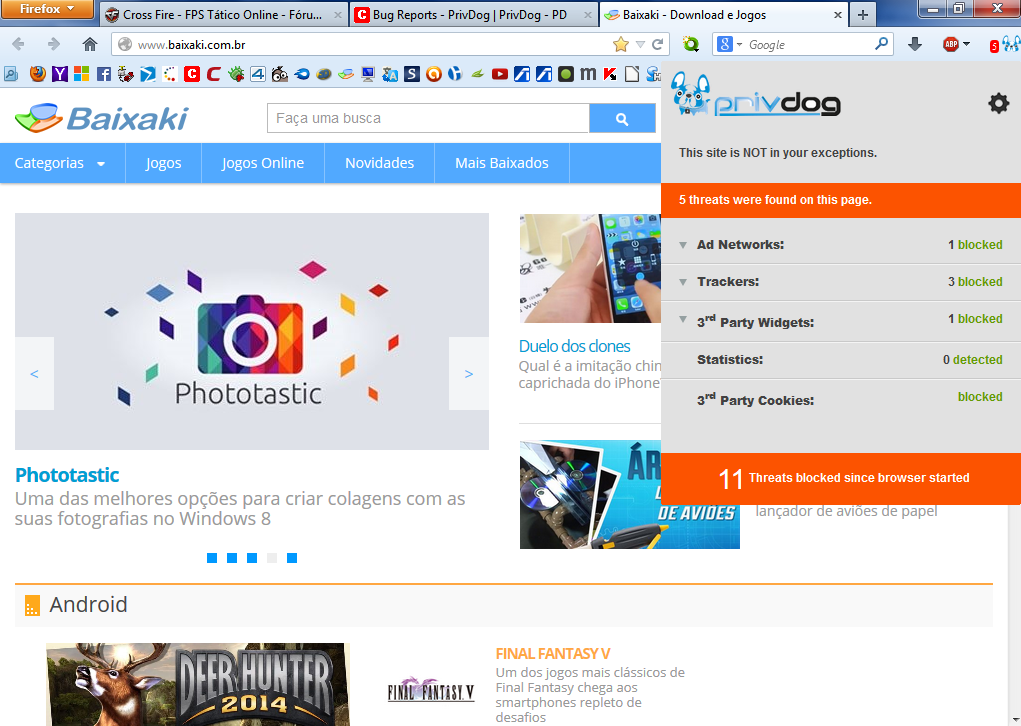Open the Facebook bookmark
The width and height of the screenshot is (1021, 726).
click(x=104, y=74)
